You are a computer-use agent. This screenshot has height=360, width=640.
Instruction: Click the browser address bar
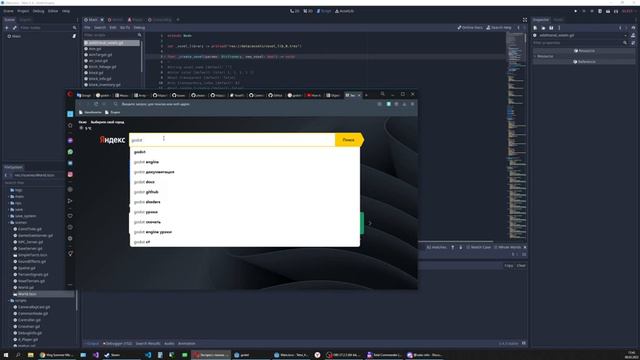coord(245,104)
